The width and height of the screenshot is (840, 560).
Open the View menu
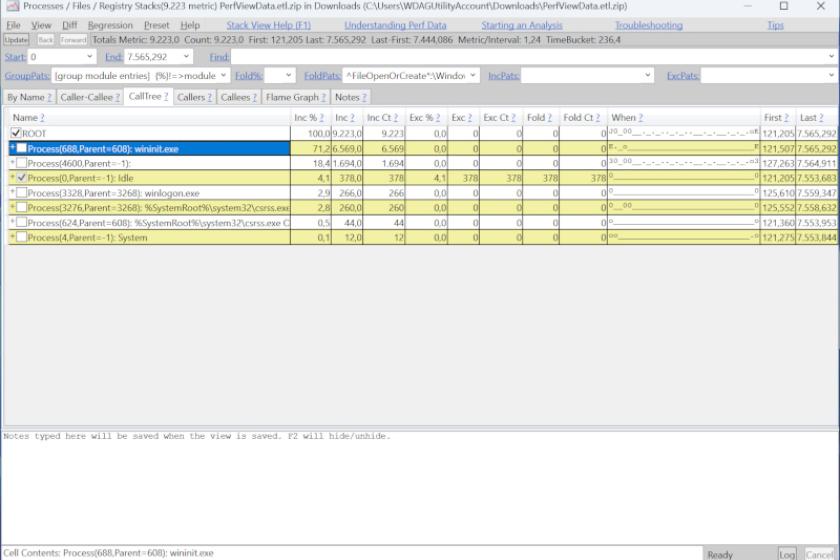(x=41, y=25)
